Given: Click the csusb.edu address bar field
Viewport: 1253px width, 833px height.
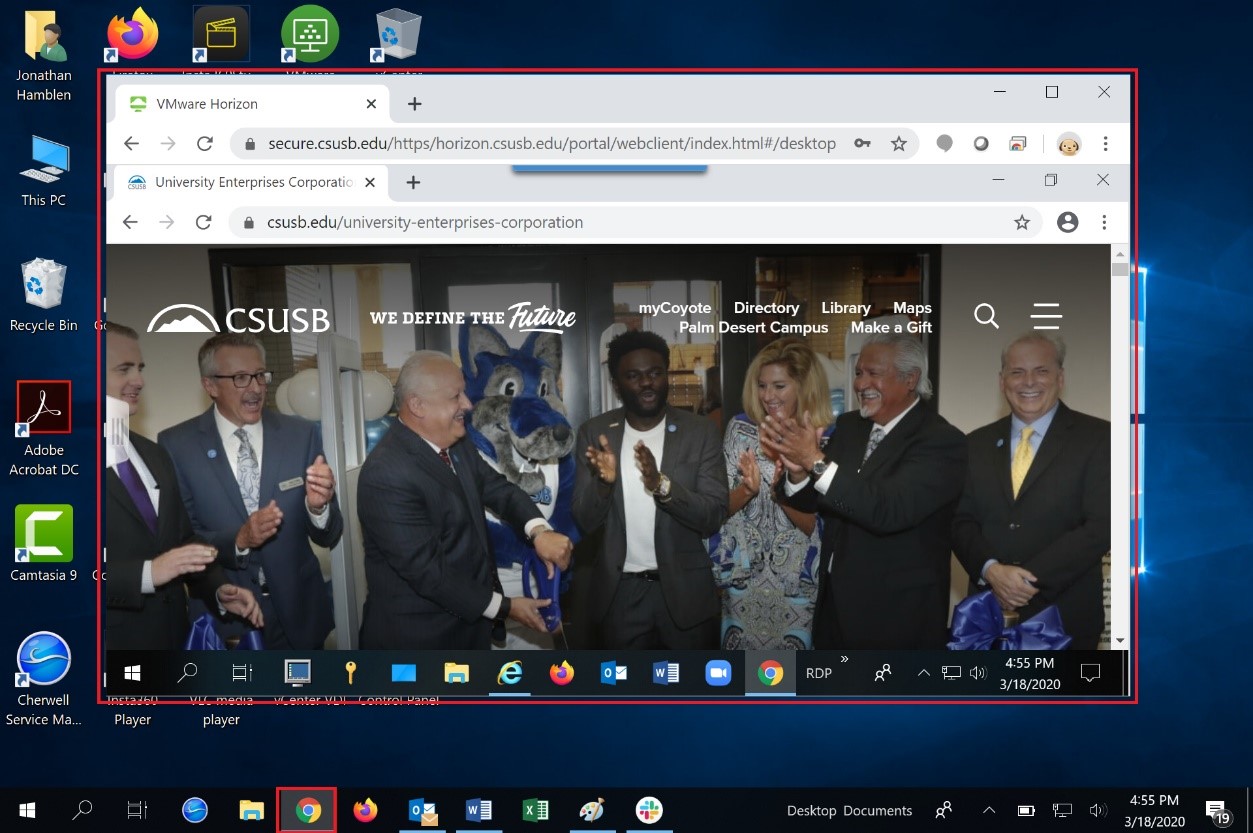Looking at the screenshot, I should click(x=620, y=223).
